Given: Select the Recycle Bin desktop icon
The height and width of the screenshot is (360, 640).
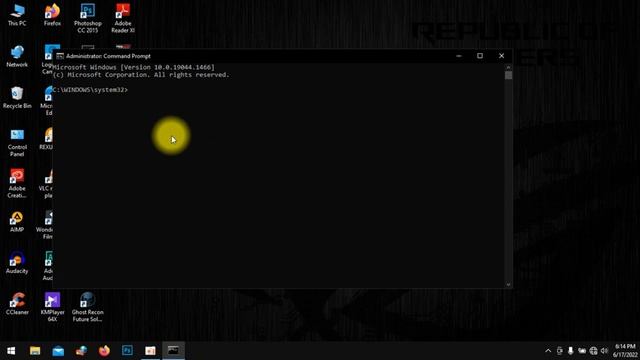Looking at the screenshot, I should pos(17,98).
